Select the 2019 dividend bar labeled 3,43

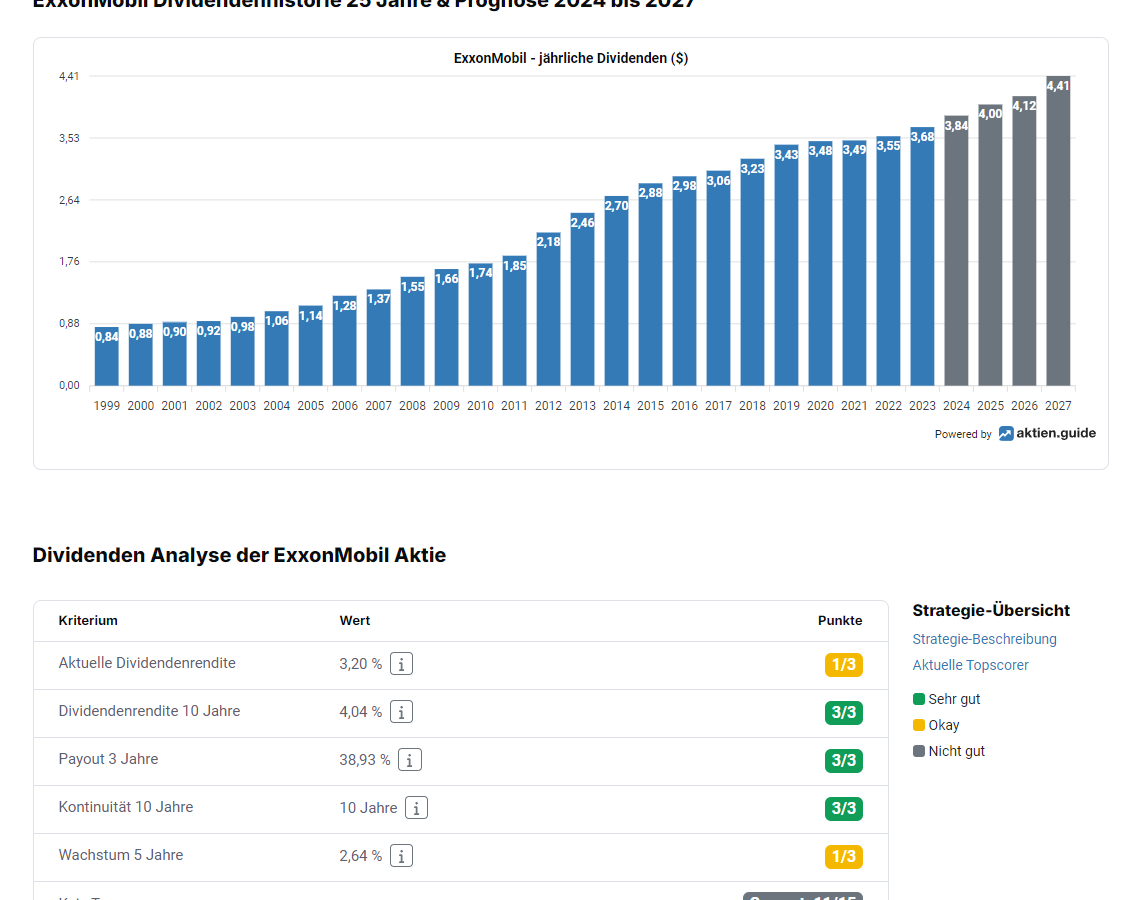786,265
